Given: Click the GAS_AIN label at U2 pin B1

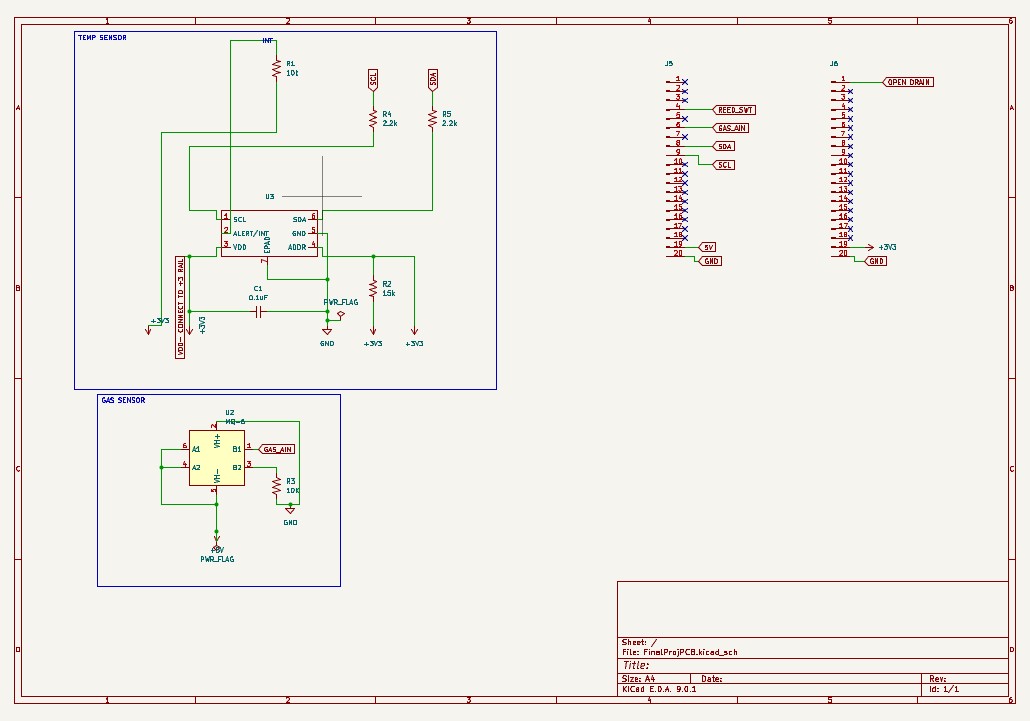Looking at the screenshot, I should (x=277, y=449).
